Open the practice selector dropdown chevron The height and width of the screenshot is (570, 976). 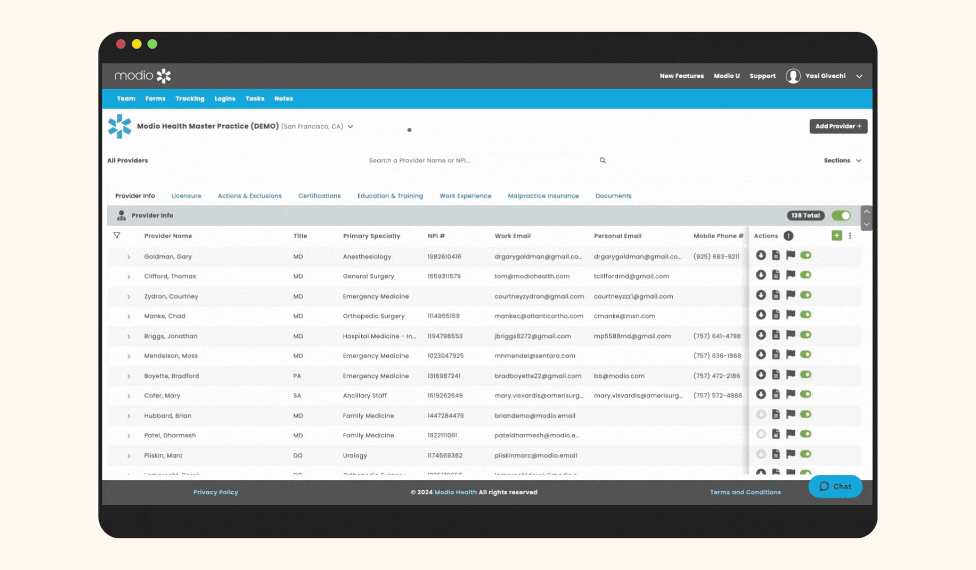coord(351,127)
